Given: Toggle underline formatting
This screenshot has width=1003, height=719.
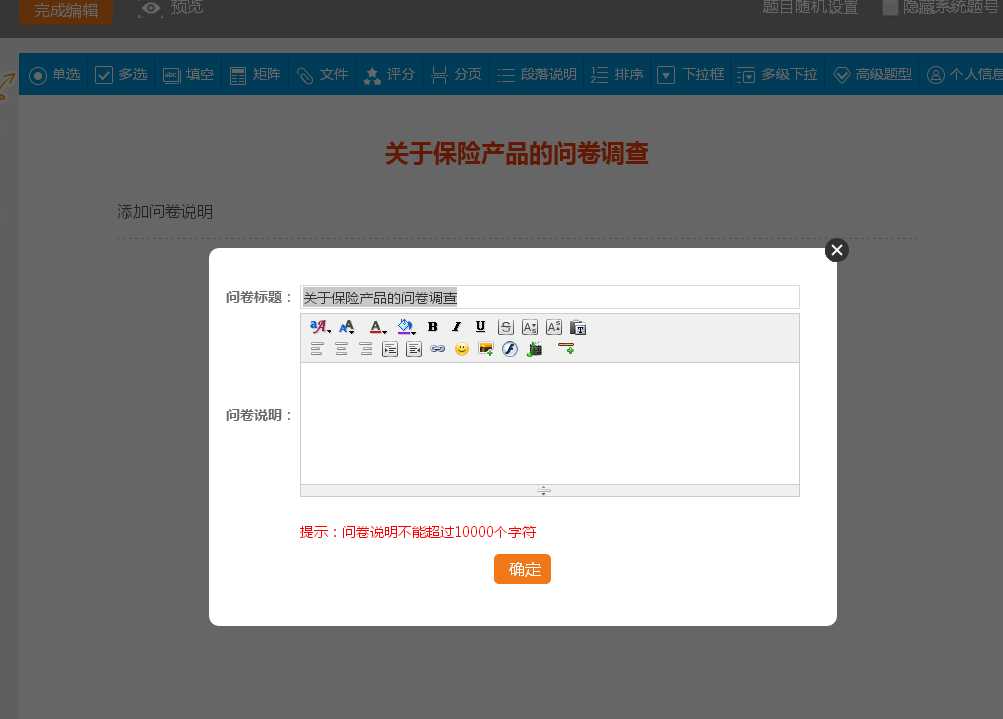Looking at the screenshot, I should tap(480, 328).
